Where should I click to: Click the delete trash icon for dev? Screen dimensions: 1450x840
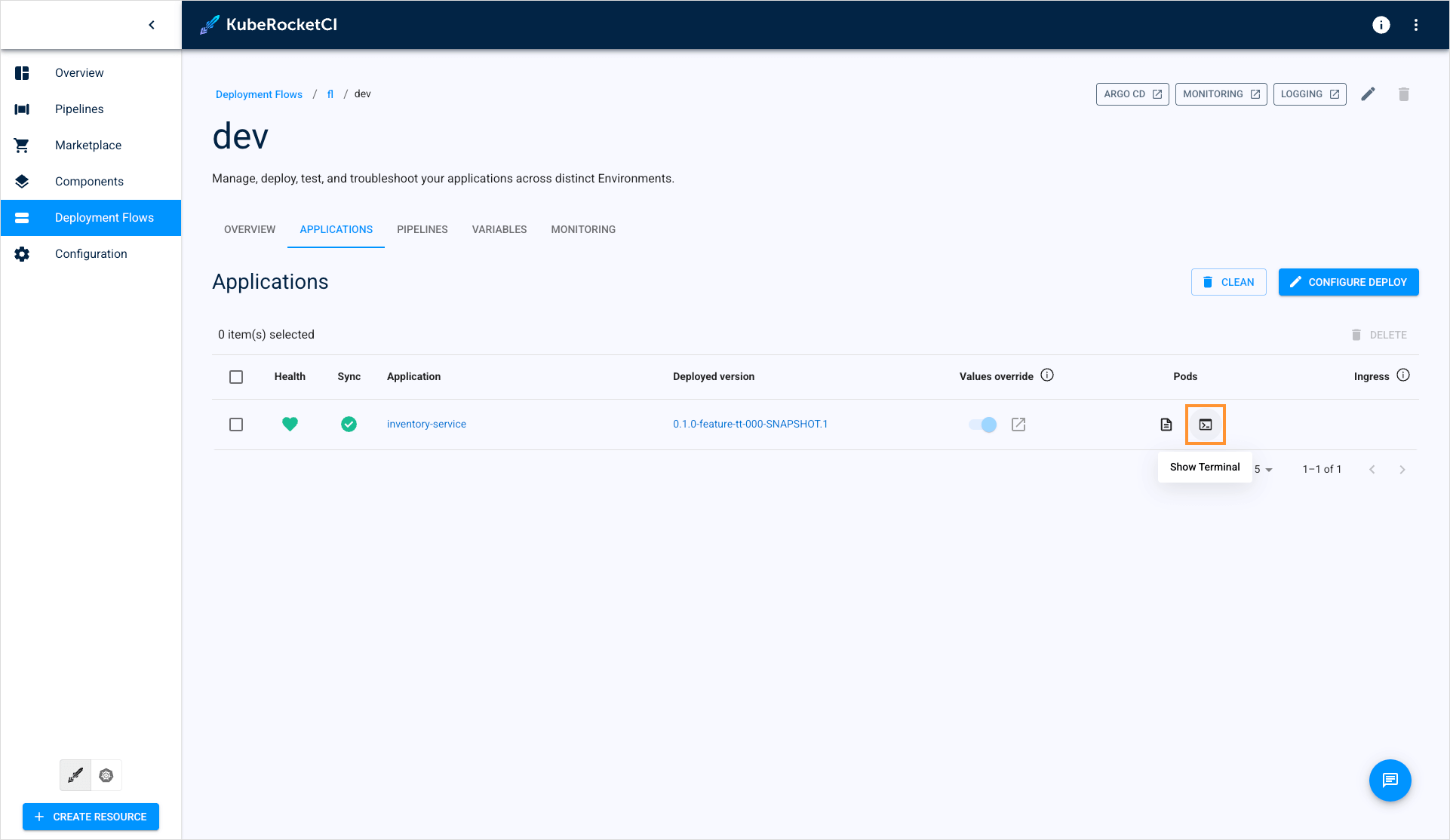(1404, 94)
